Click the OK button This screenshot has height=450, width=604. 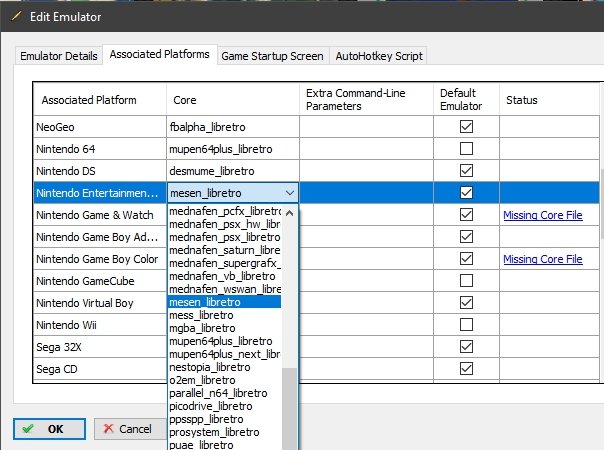pos(49,429)
